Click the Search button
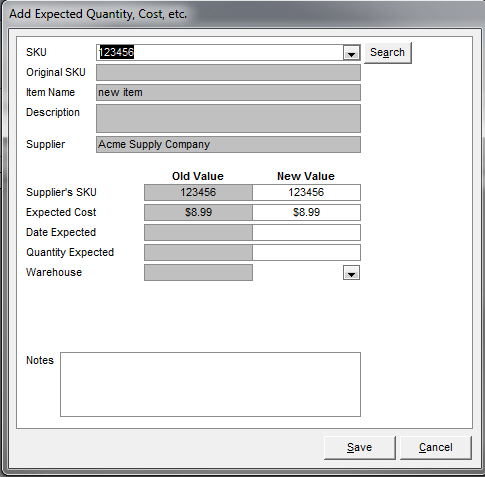The height and width of the screenshot is (477, 485). point(388,53)
